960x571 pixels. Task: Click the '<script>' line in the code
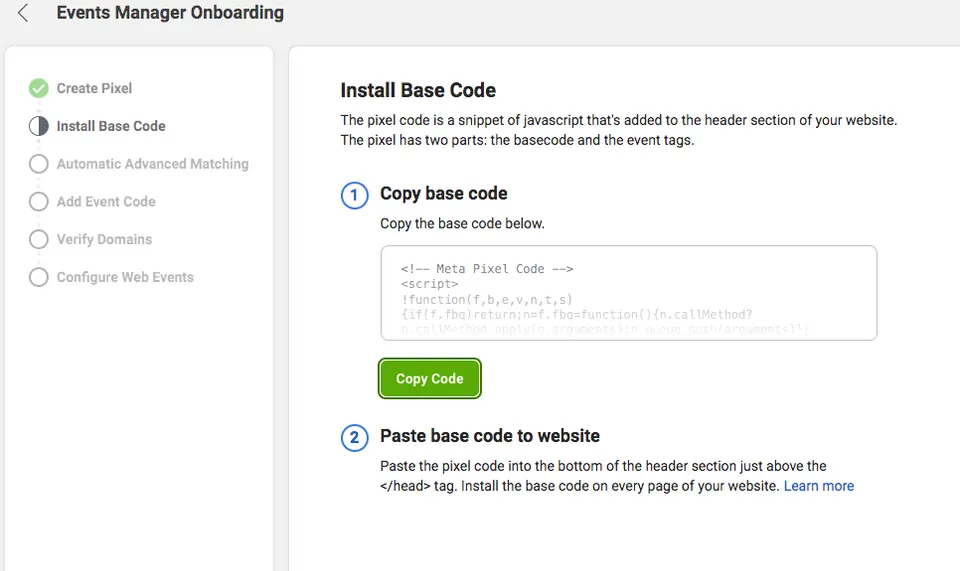point(429,284)
